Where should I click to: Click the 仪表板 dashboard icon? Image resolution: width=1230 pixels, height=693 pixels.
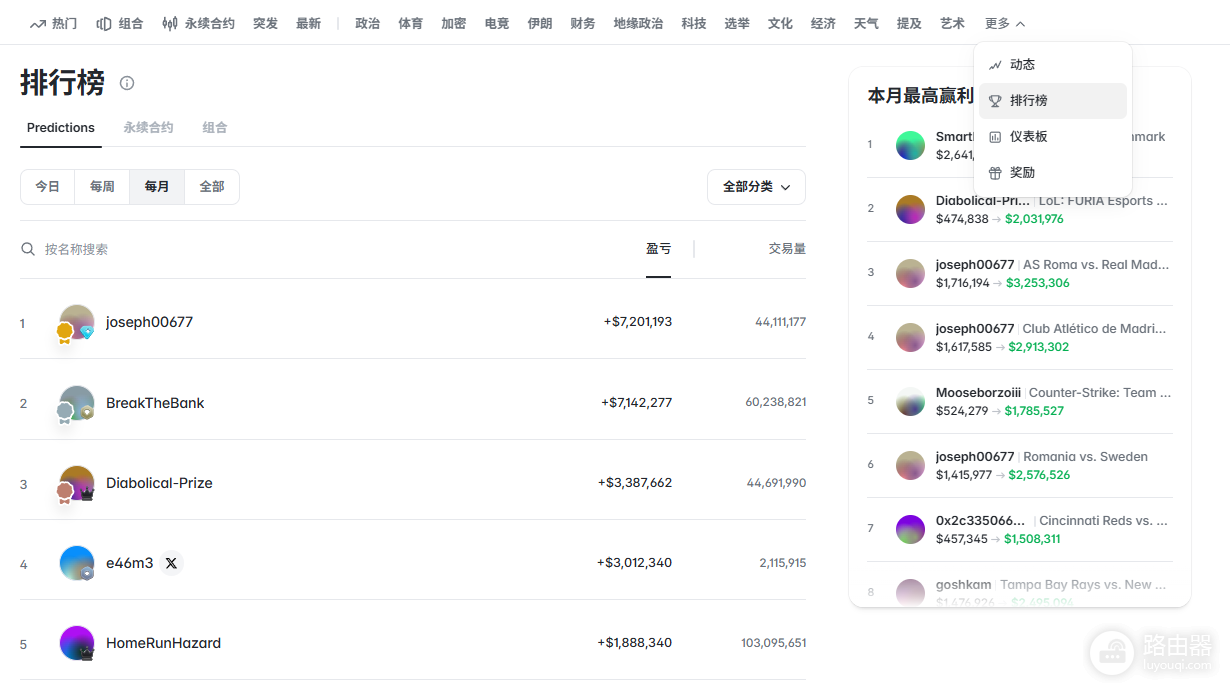(995, 137)
